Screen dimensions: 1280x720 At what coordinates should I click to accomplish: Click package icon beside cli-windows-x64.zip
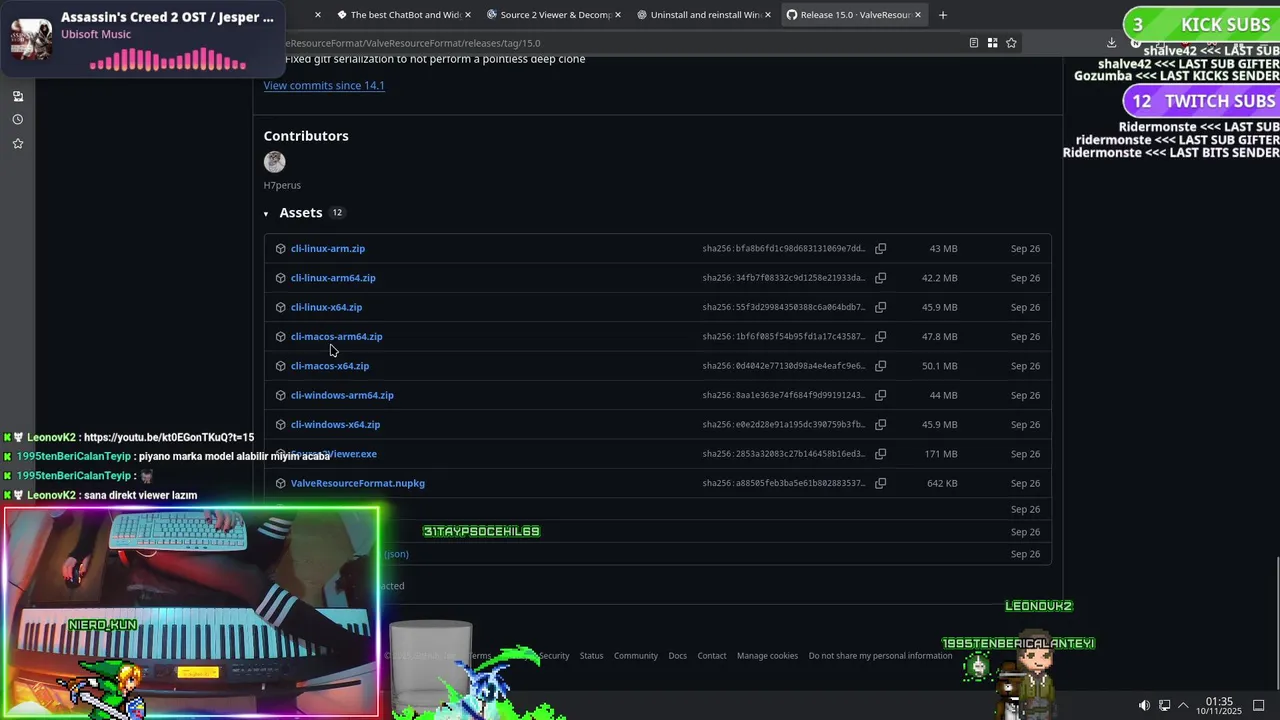(280, 424)
